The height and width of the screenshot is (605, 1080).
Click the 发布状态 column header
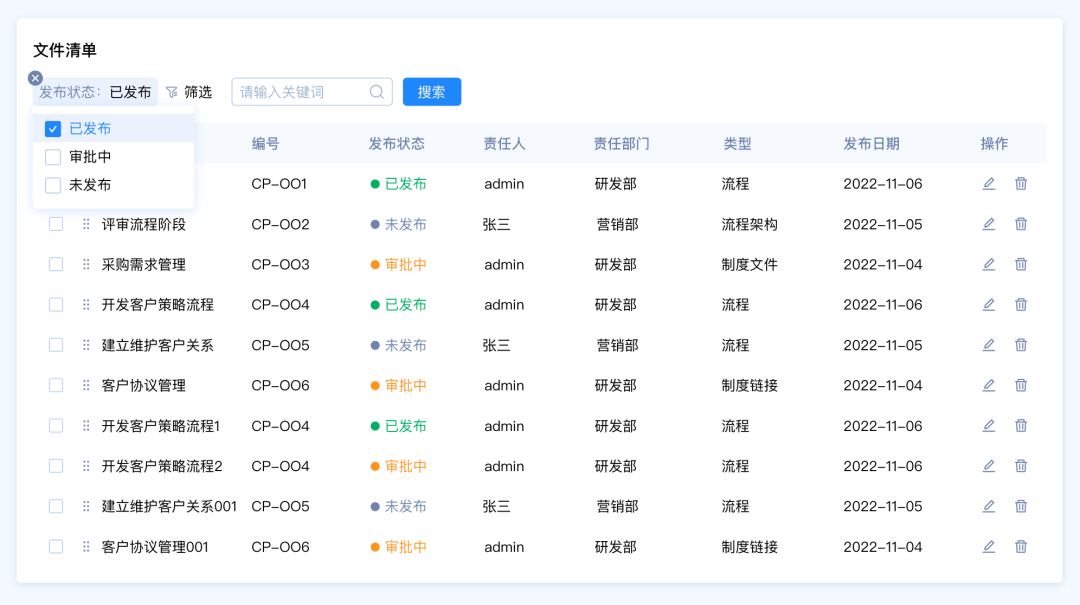(396, 144)
